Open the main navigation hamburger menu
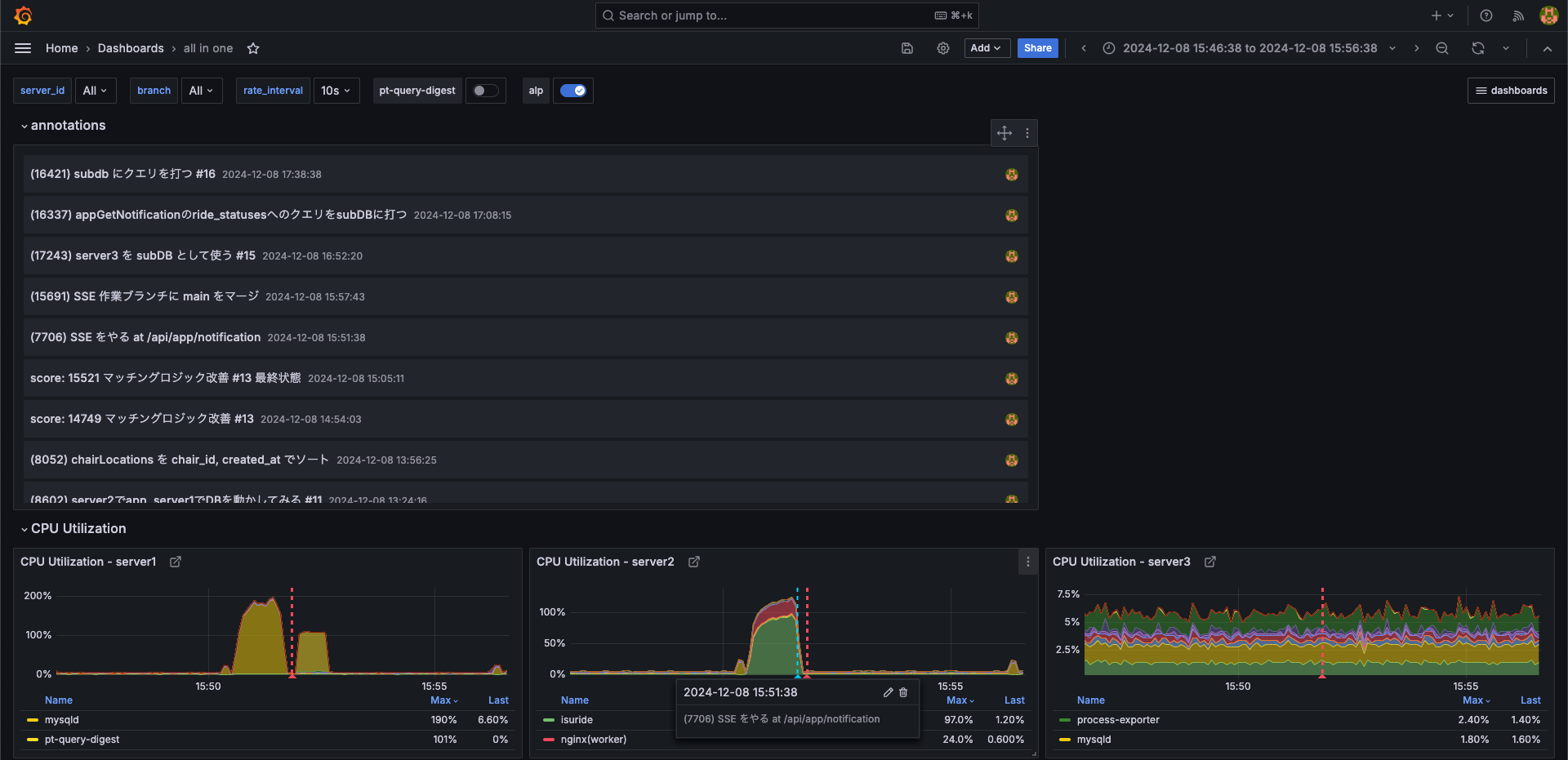The width and height of the screenshot is (1568, 760). point(22,48)
